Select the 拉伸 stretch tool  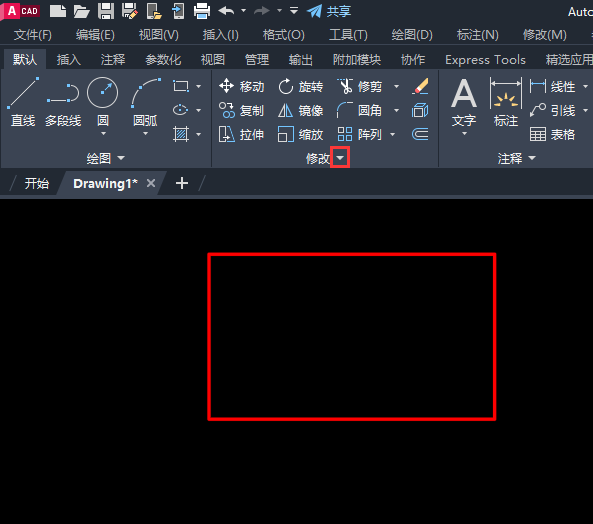click(x=241, y=134)
